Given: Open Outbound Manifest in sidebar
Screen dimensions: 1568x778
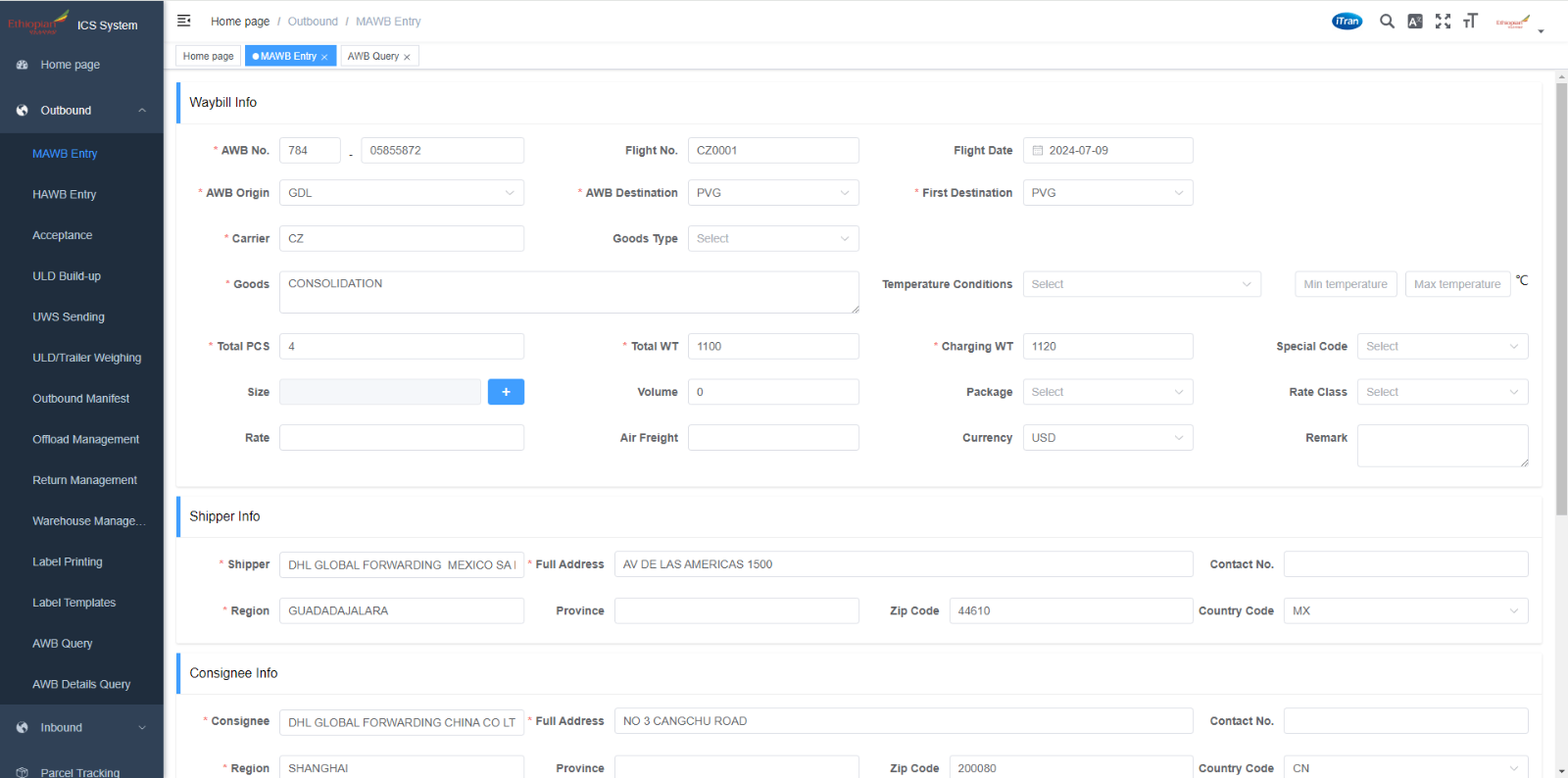Looking at the screenshot, I should click(x=81, y=399).
